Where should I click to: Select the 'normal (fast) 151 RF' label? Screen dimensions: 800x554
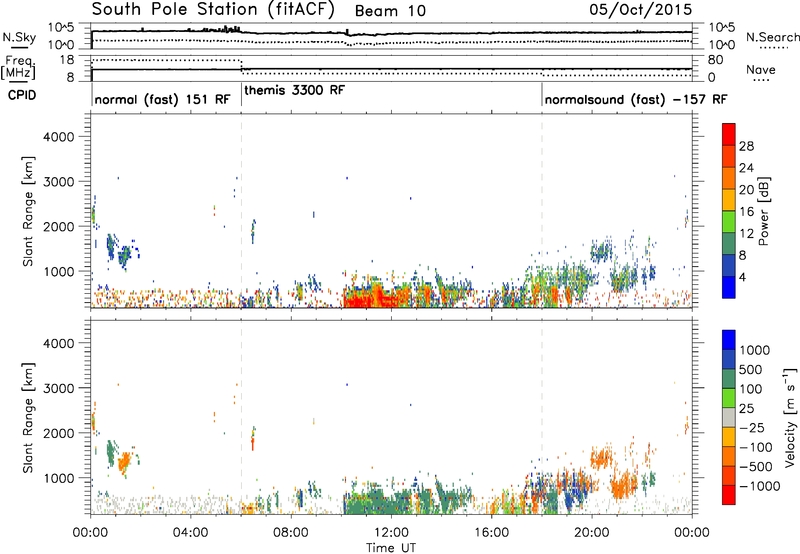click(162, 99)
